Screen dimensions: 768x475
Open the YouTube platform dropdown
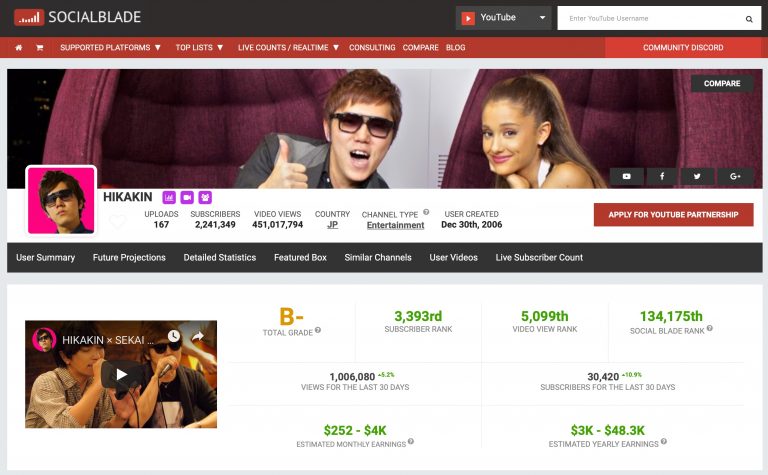pos(503,18)
